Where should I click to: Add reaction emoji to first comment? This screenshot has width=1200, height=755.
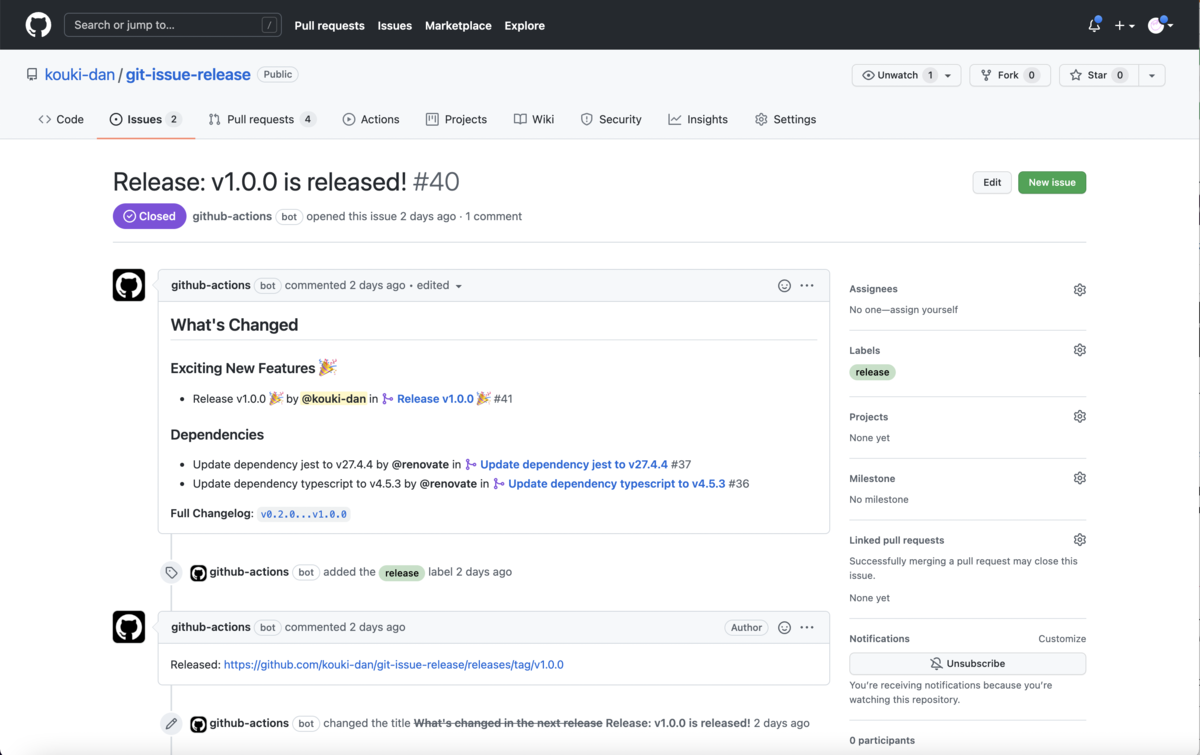(784, 285)
